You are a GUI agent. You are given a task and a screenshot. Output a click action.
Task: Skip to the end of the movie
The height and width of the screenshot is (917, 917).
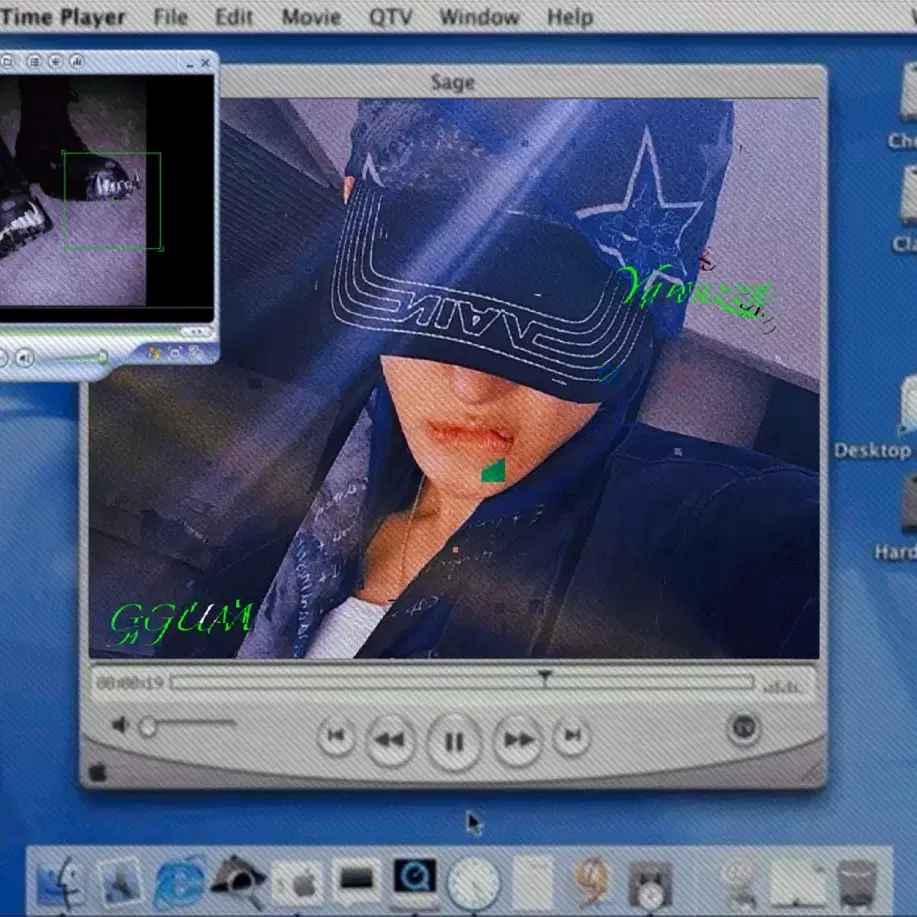pos(572,736)
